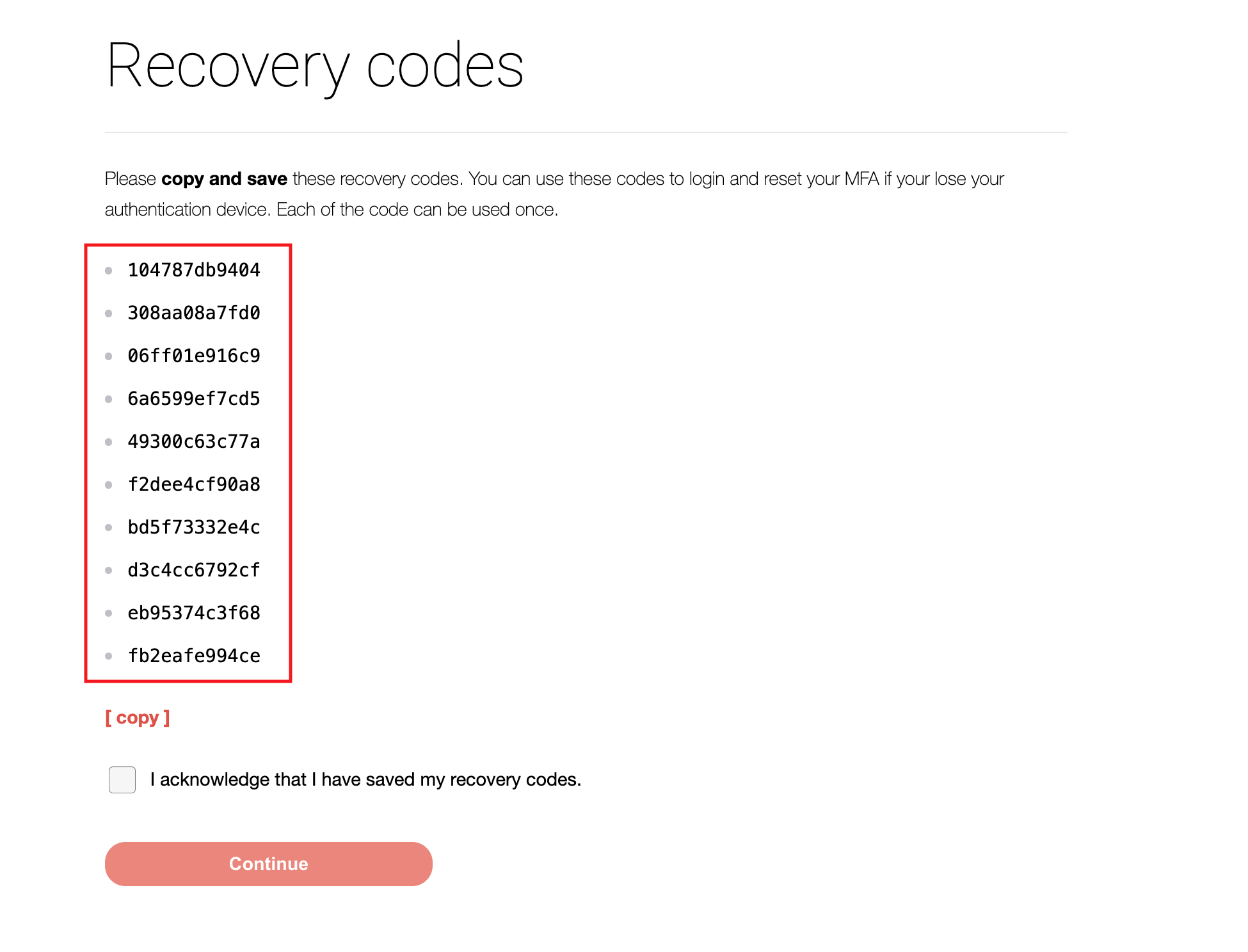The height and width of the screenshot is (952, 1248).
Task: Select recovery code 104787db9404
Action: pos(194,270)
